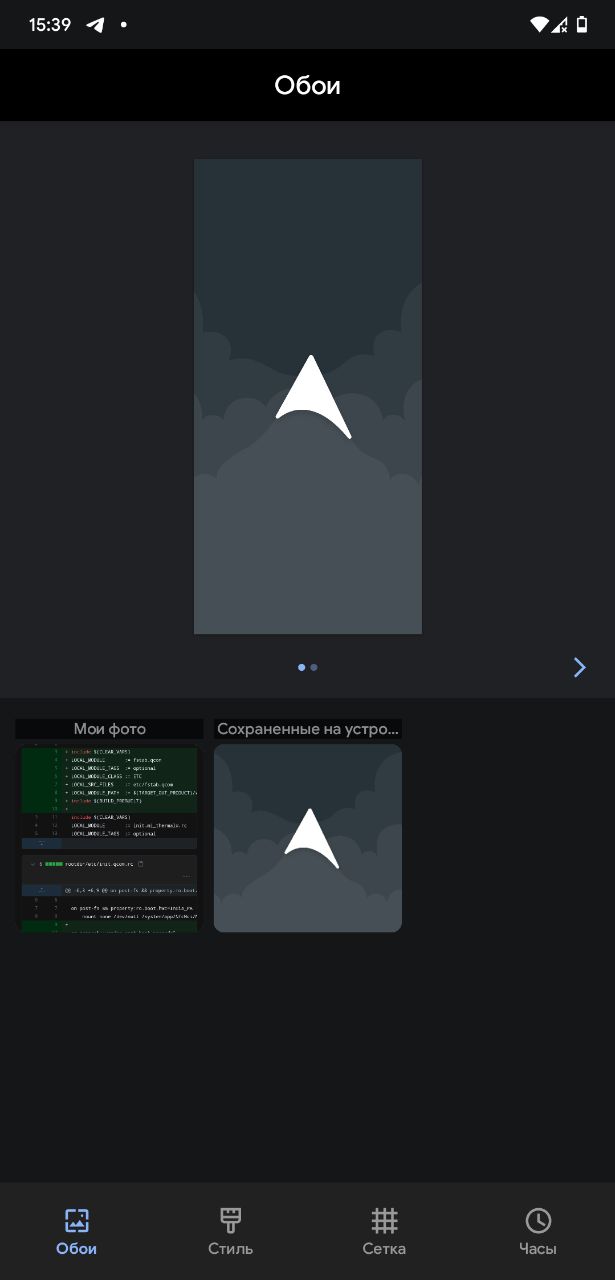Screen dimensions: 615x1280
Task: Switch to the Часы (Clock) tab
Action: (x=538, y=1231)
